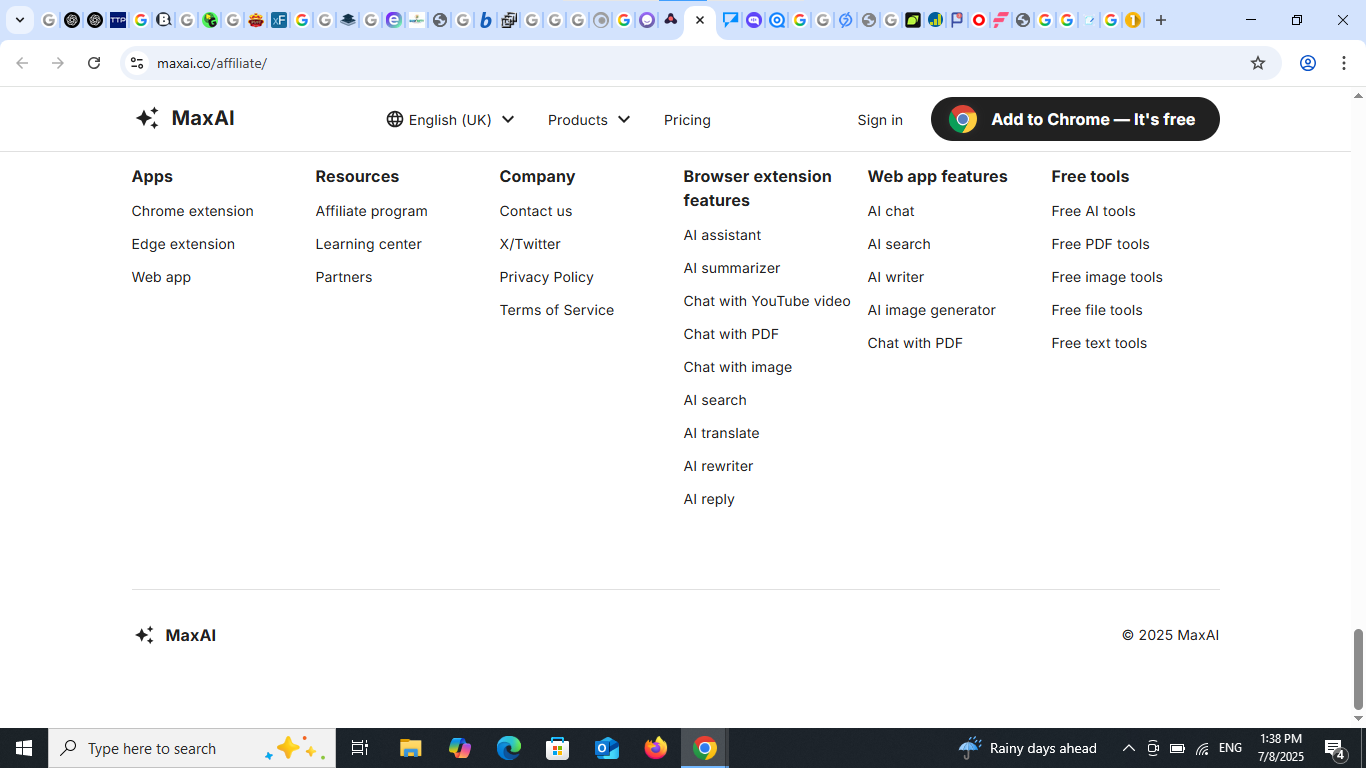Open Free PDF tools link

point(1101,244)
